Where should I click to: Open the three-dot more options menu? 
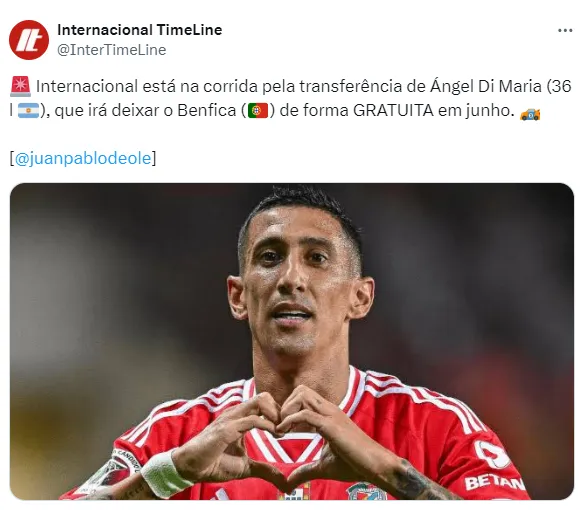[x=565, y=31]
